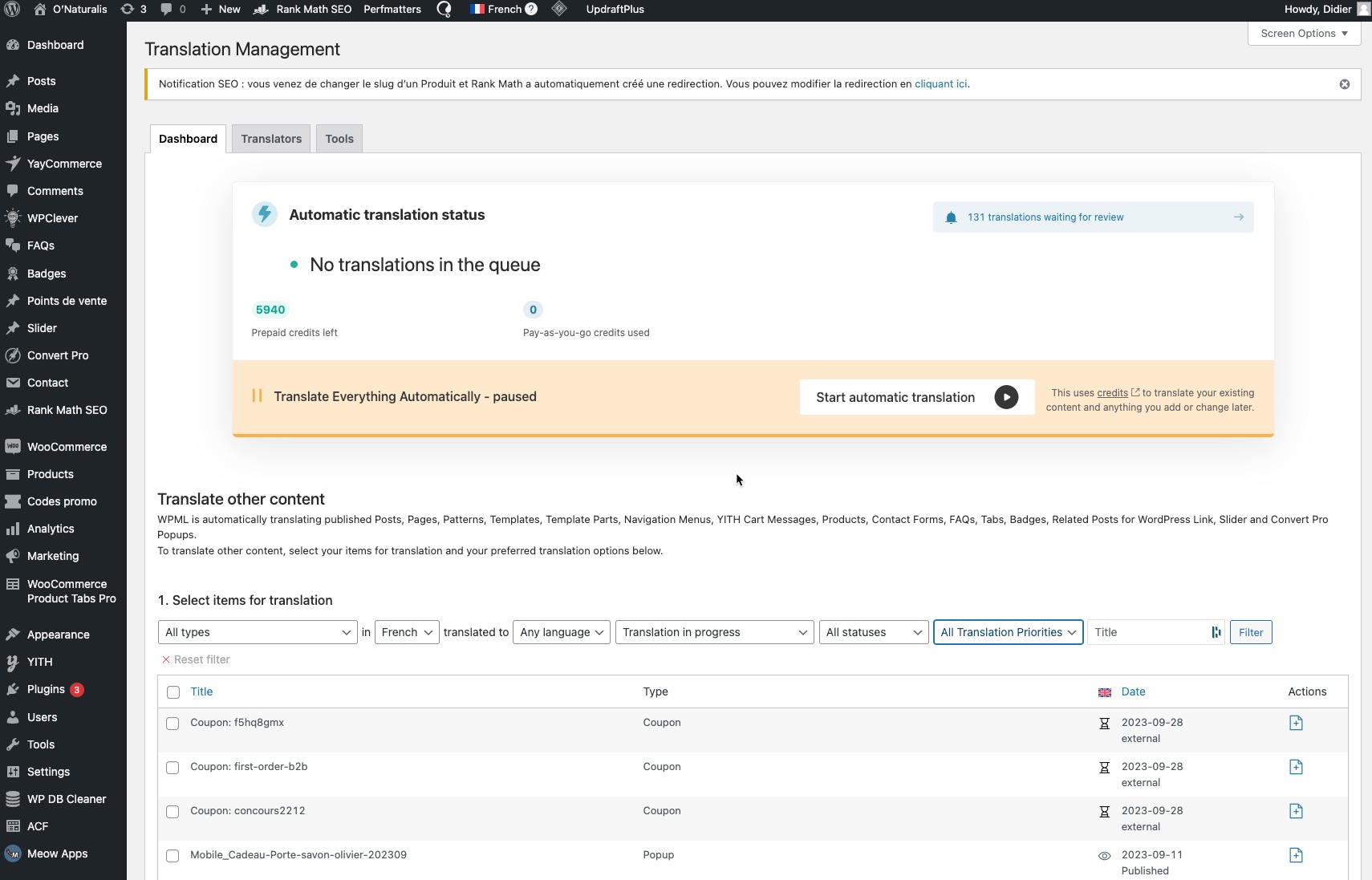This screenshot has width=1372, height=880.
Task: Open UpdraftPlus in admin bar
Action: coord(615,10)
